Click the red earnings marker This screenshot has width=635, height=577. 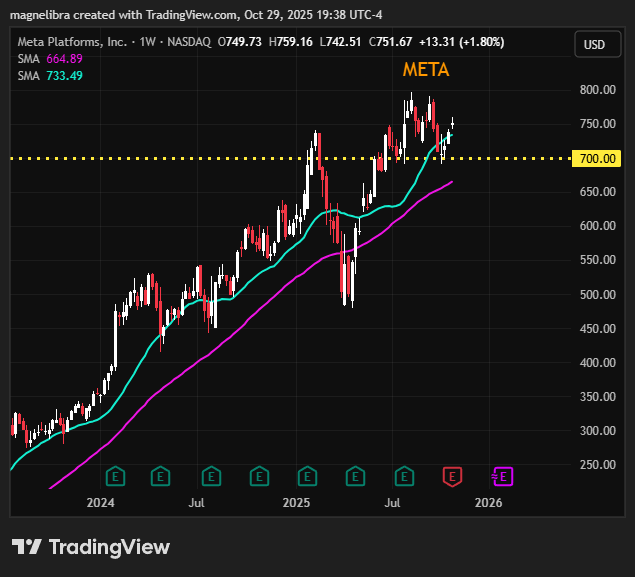coord(452,477)
